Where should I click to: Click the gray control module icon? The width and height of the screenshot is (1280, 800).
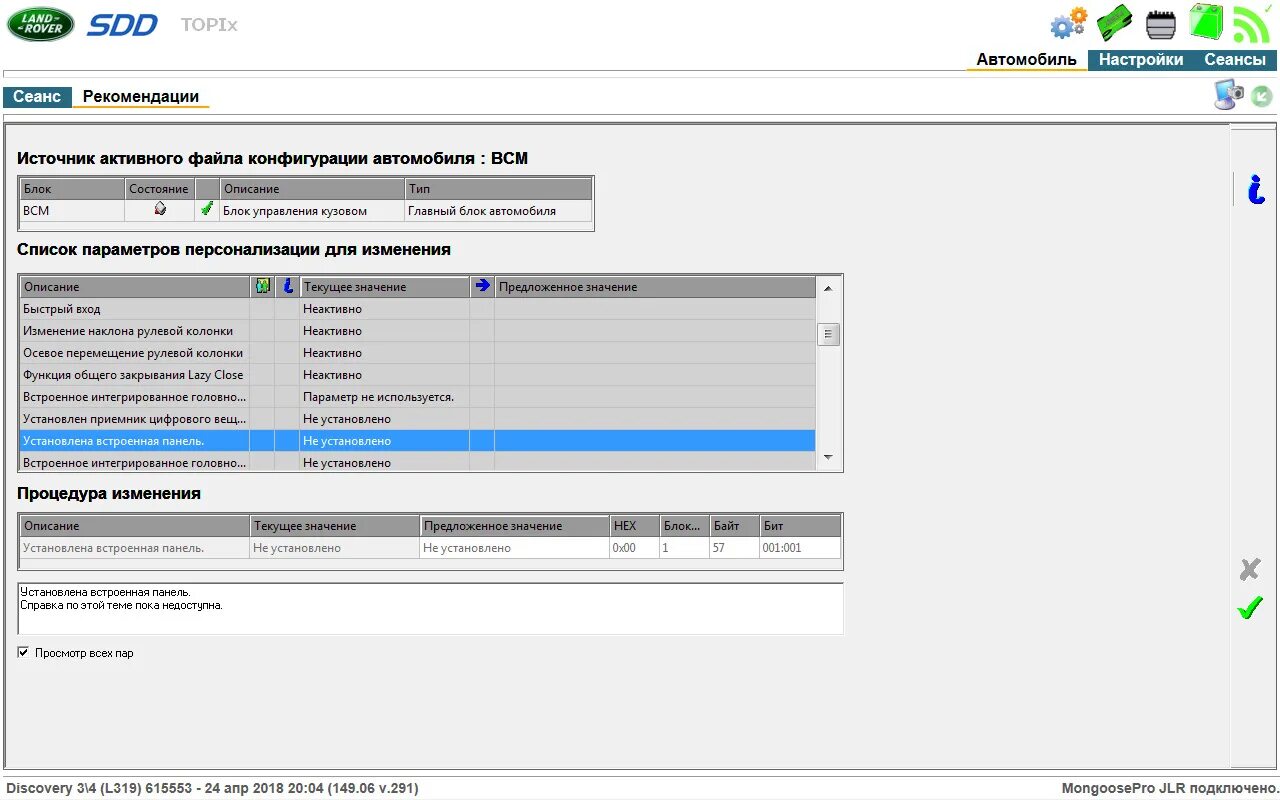pos(1161,24)
